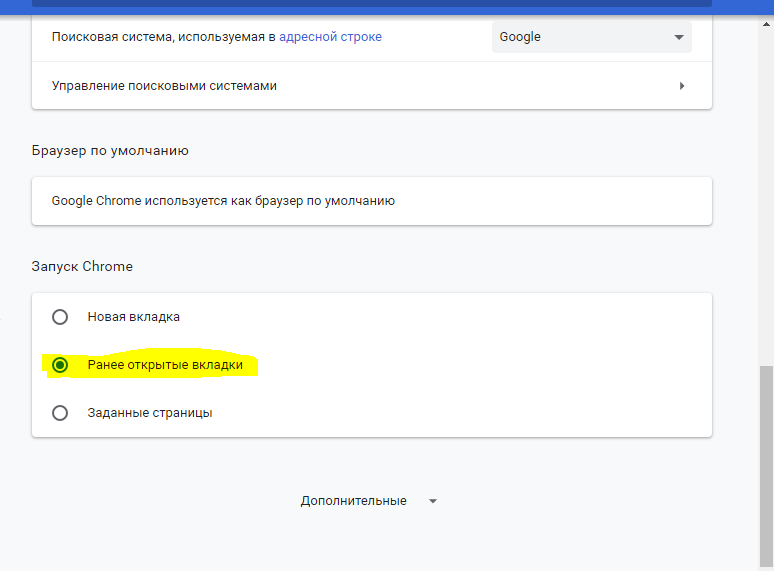Click the scrollbar track above the thumb
The height and width of the screenshot is (571, 774).
pyautogui.click(x=765, y=200)
